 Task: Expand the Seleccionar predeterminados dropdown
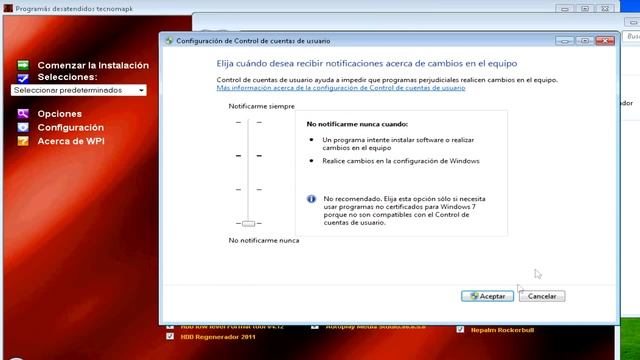79,90
